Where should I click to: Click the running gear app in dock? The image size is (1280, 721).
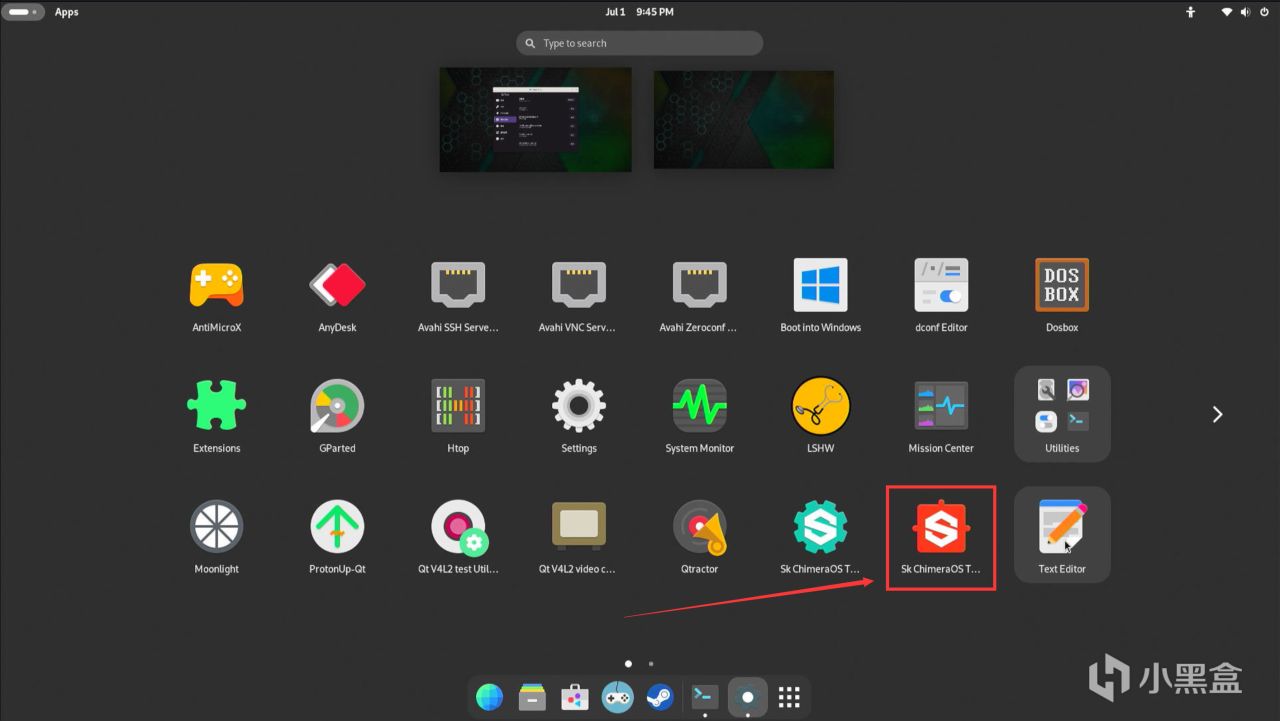coord(747,697)
